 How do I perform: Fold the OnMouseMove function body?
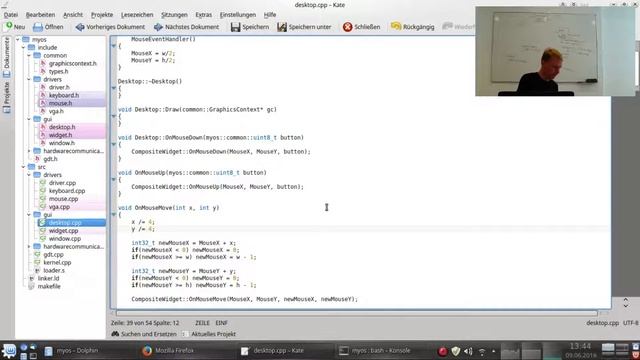click(x=114, y=215)
